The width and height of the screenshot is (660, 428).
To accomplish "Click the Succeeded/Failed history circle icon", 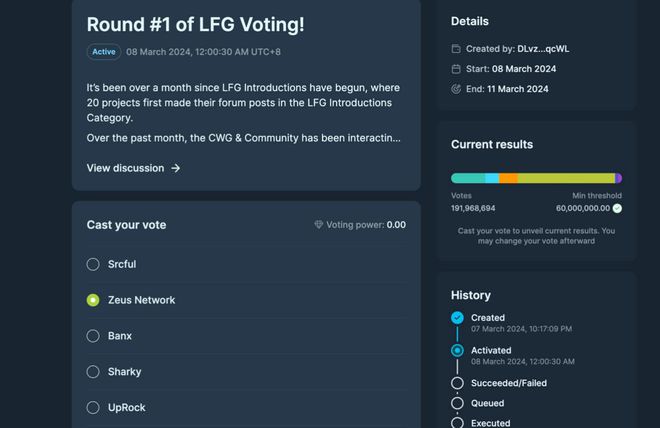I will pyautogui.click(x=457, y=383).
